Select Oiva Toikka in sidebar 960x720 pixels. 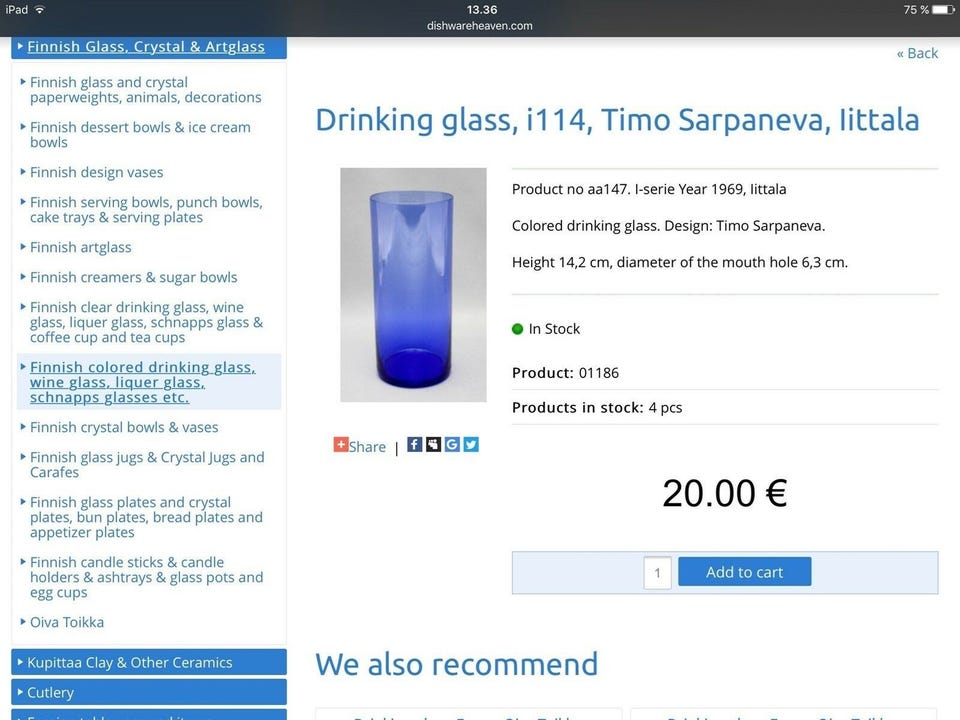[x=67, y=622]
